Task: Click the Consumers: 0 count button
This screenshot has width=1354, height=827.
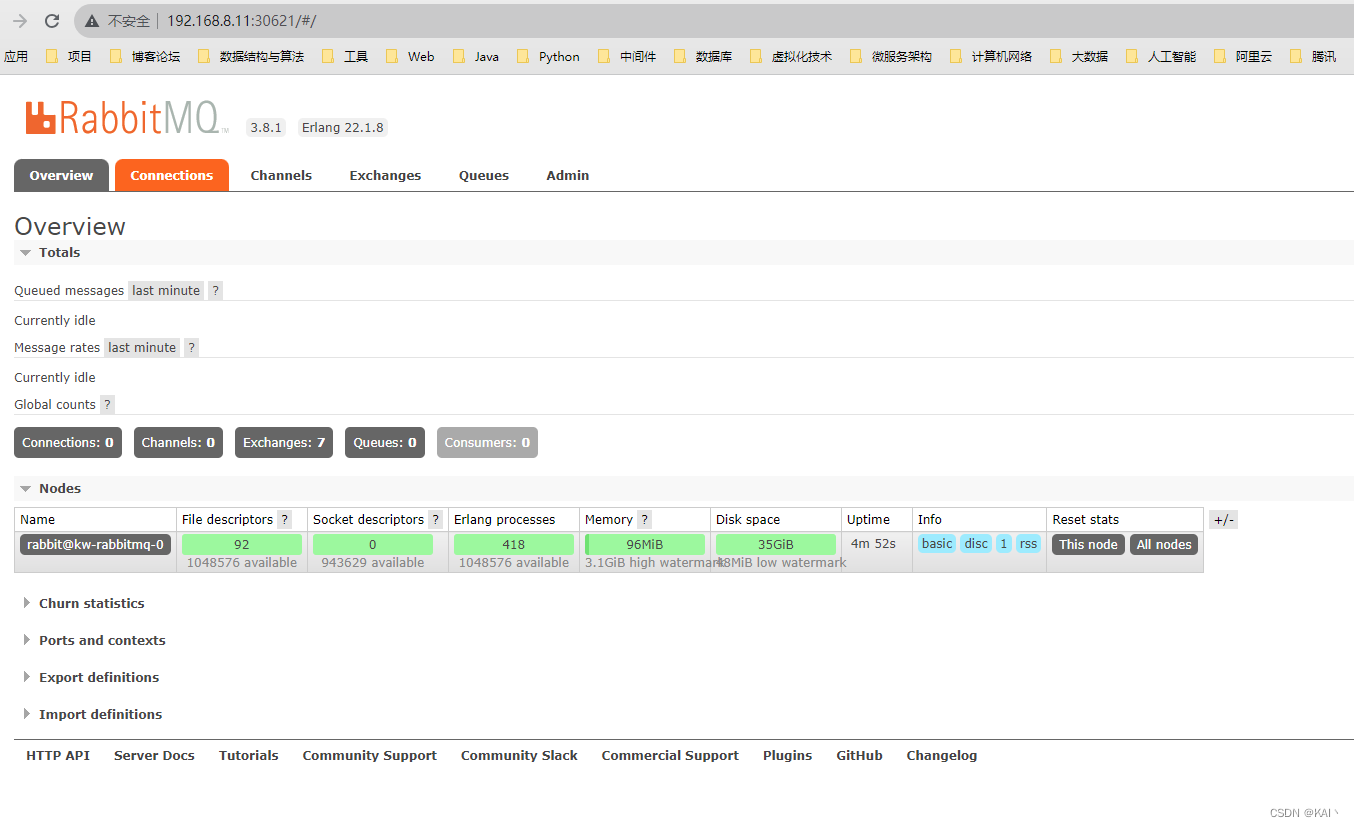Action: click(487, 442)
